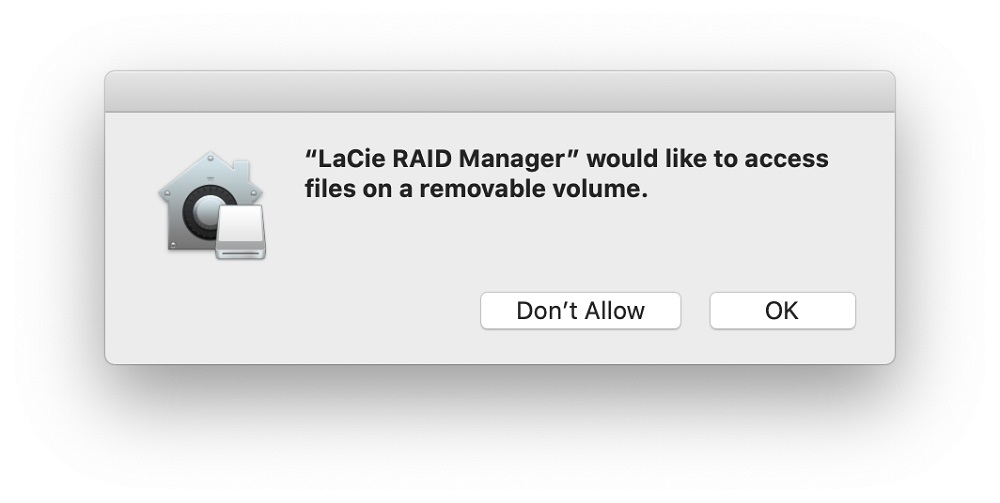Click the phrase "would like to access"
The width and height of the screenshot is (1000, 503).
click(708, 158)
